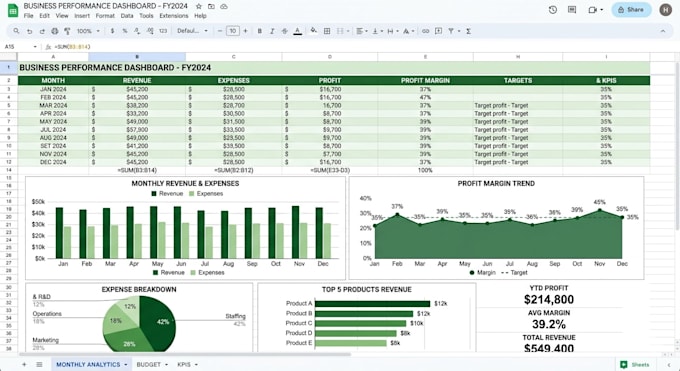
Task: Open the Extensions menu
Action: (173, 16)
